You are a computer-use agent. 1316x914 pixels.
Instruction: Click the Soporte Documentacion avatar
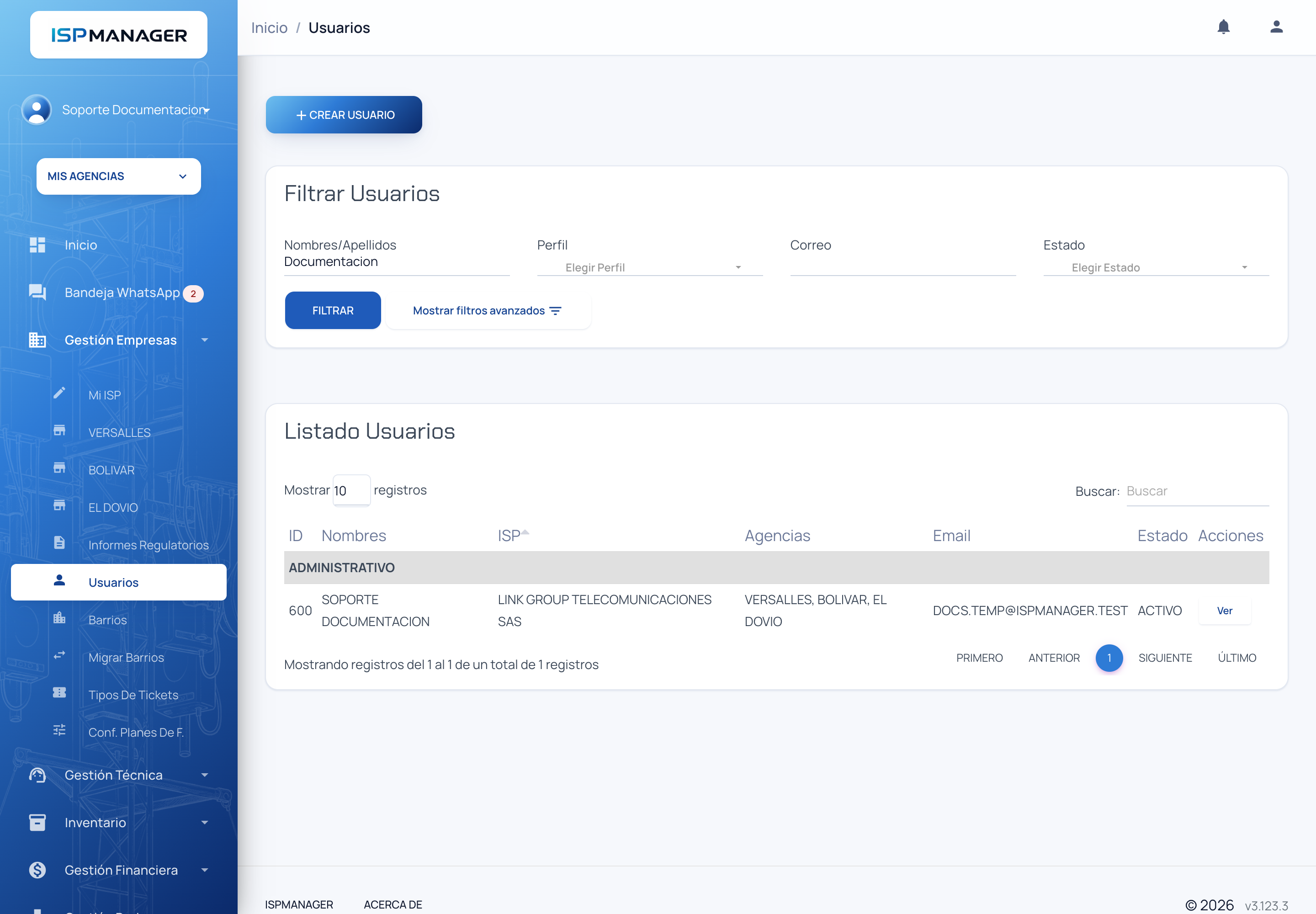click(x=37, y=109)
